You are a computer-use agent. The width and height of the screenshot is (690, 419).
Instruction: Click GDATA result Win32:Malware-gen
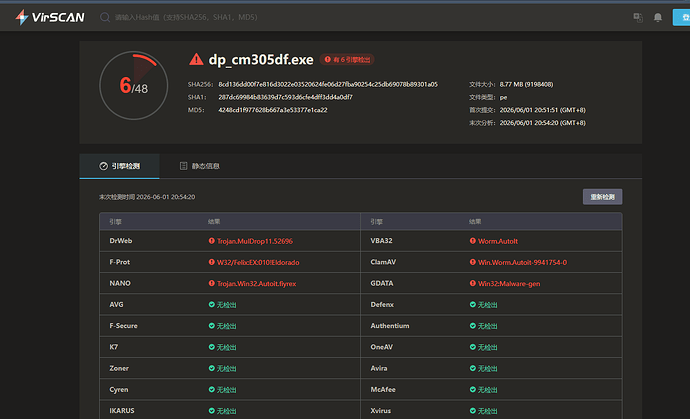pos(509,283)
